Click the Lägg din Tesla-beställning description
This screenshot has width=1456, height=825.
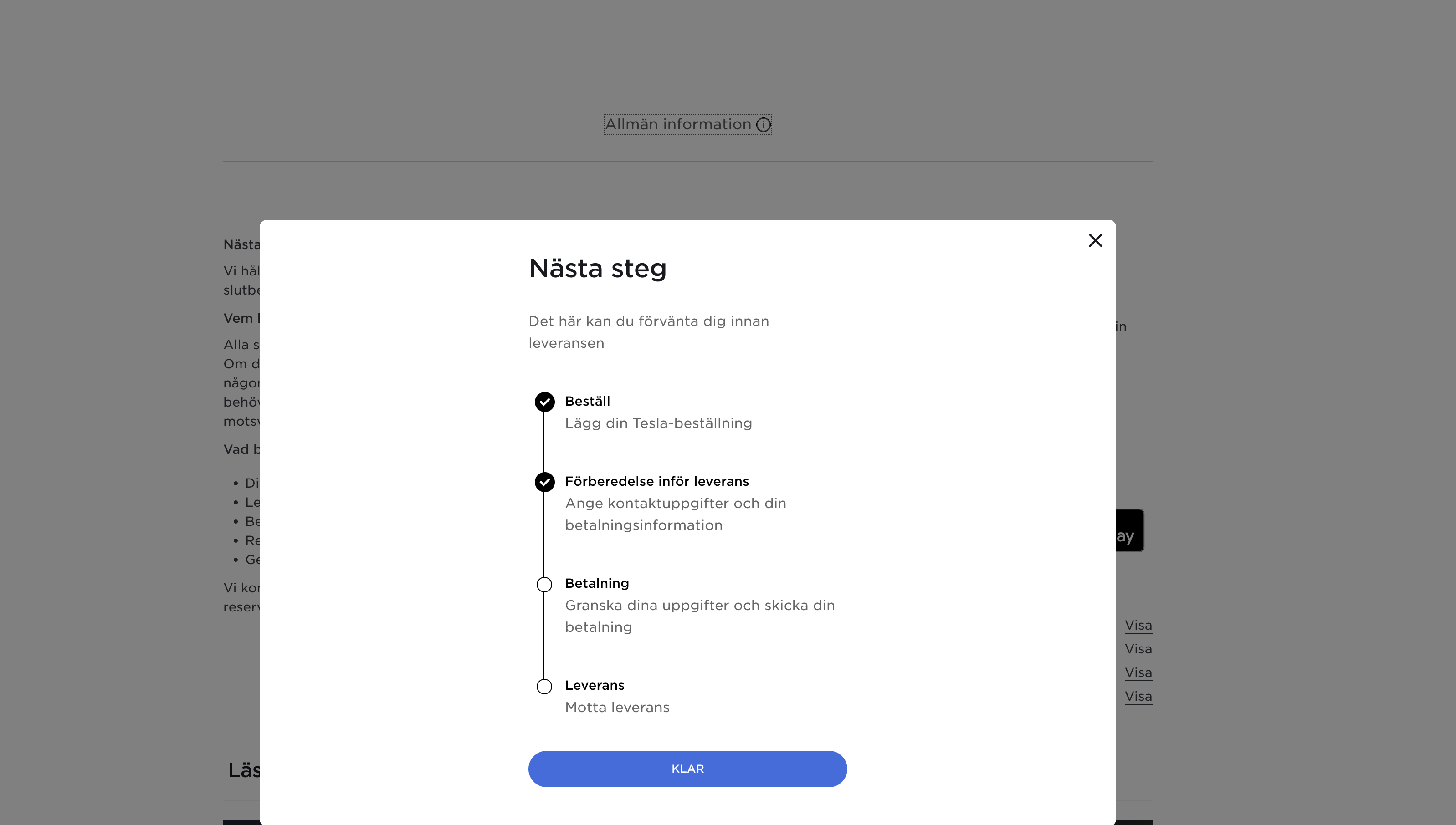(658, 423)
